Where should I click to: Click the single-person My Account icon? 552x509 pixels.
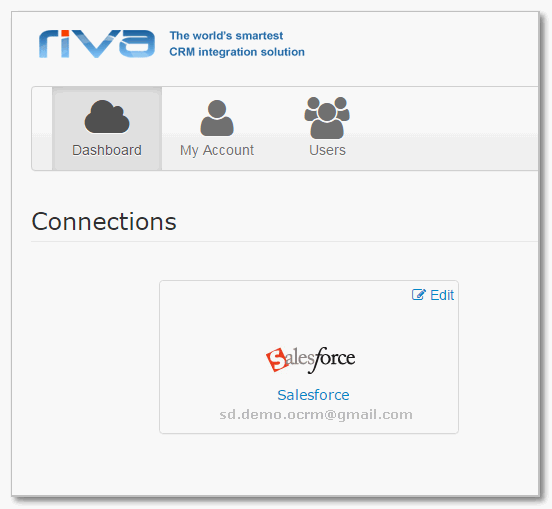217,118
